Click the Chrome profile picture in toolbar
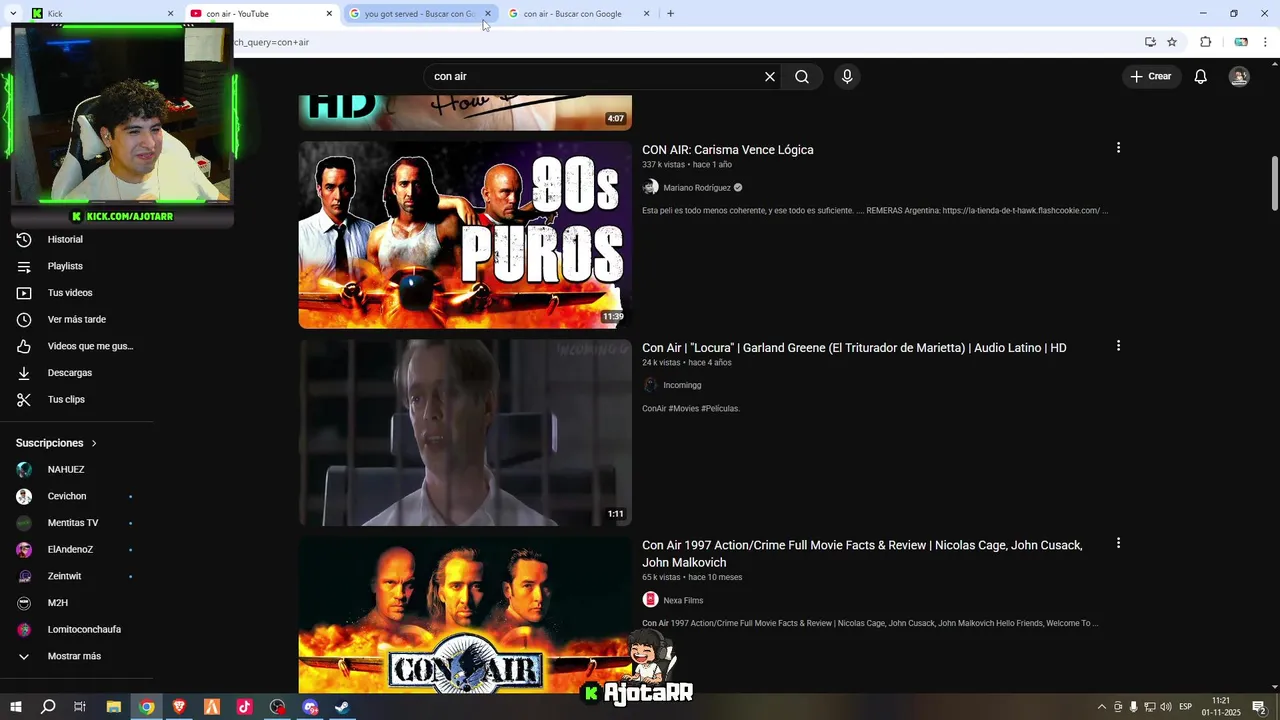The image size is (1280, 720). tap(1241, 42)
